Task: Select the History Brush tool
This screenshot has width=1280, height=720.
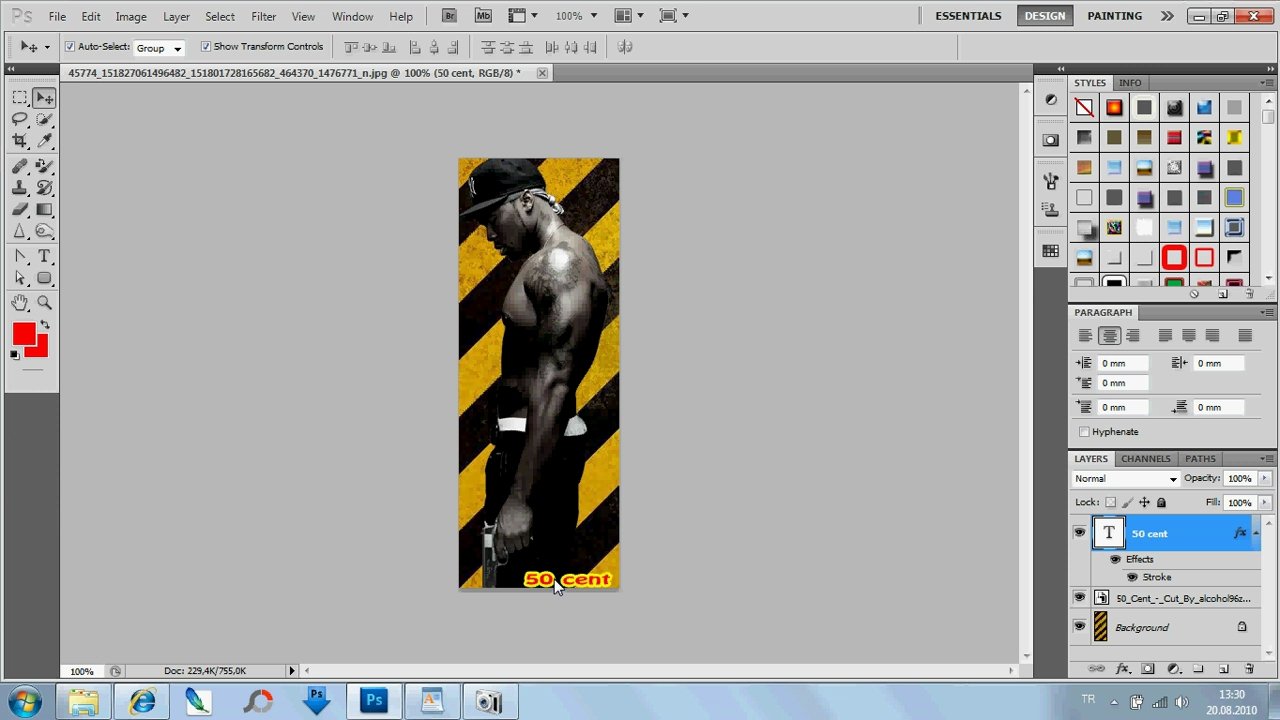Action: click(44, 188)
